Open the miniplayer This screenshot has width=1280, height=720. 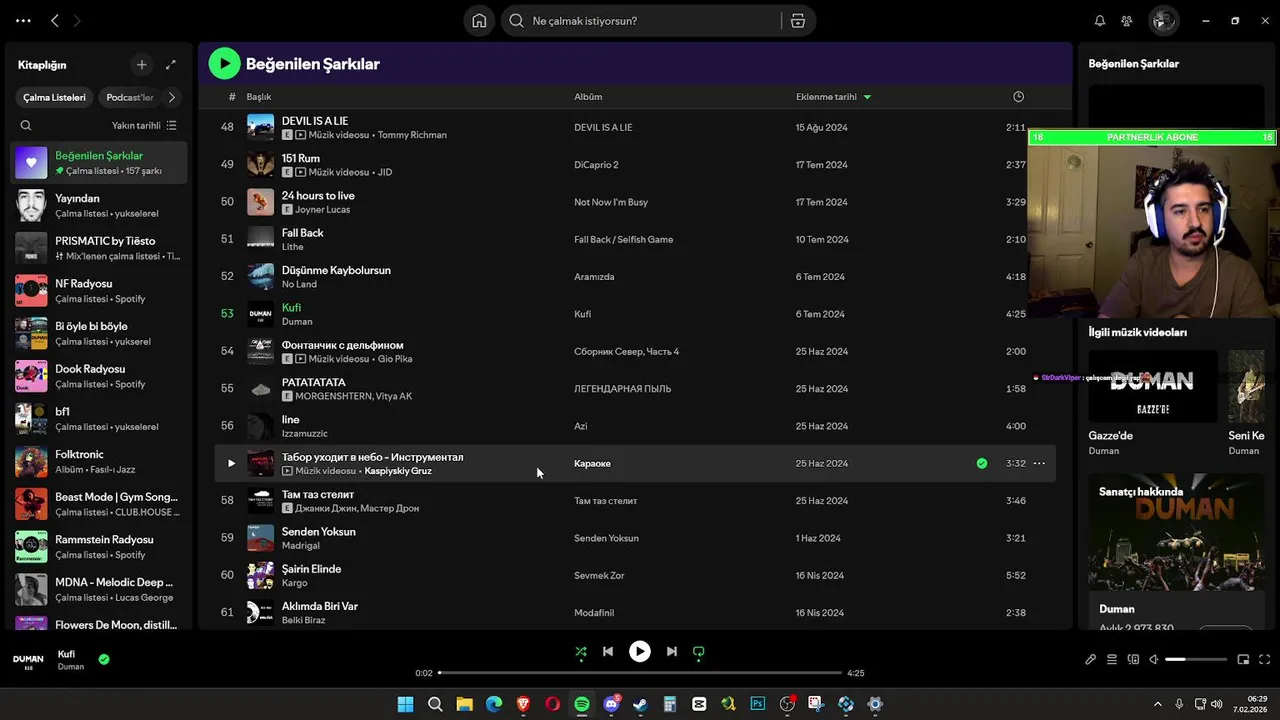(x=1243, y=660)
